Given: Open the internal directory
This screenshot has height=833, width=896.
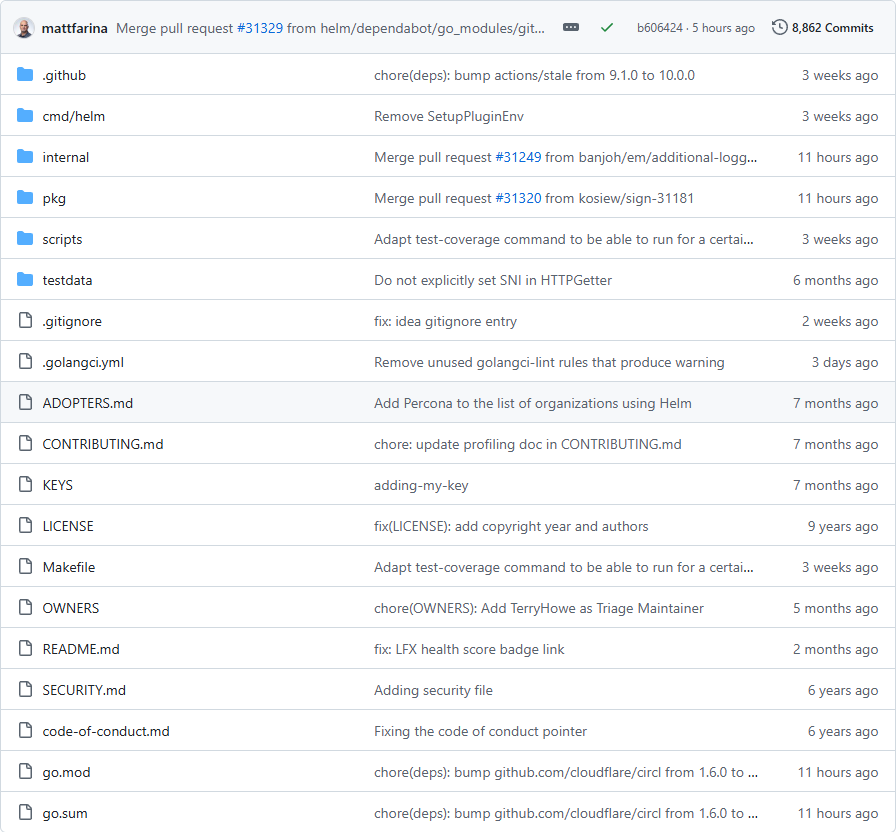Looking at the screenshot, I should [x=66, y=157].
